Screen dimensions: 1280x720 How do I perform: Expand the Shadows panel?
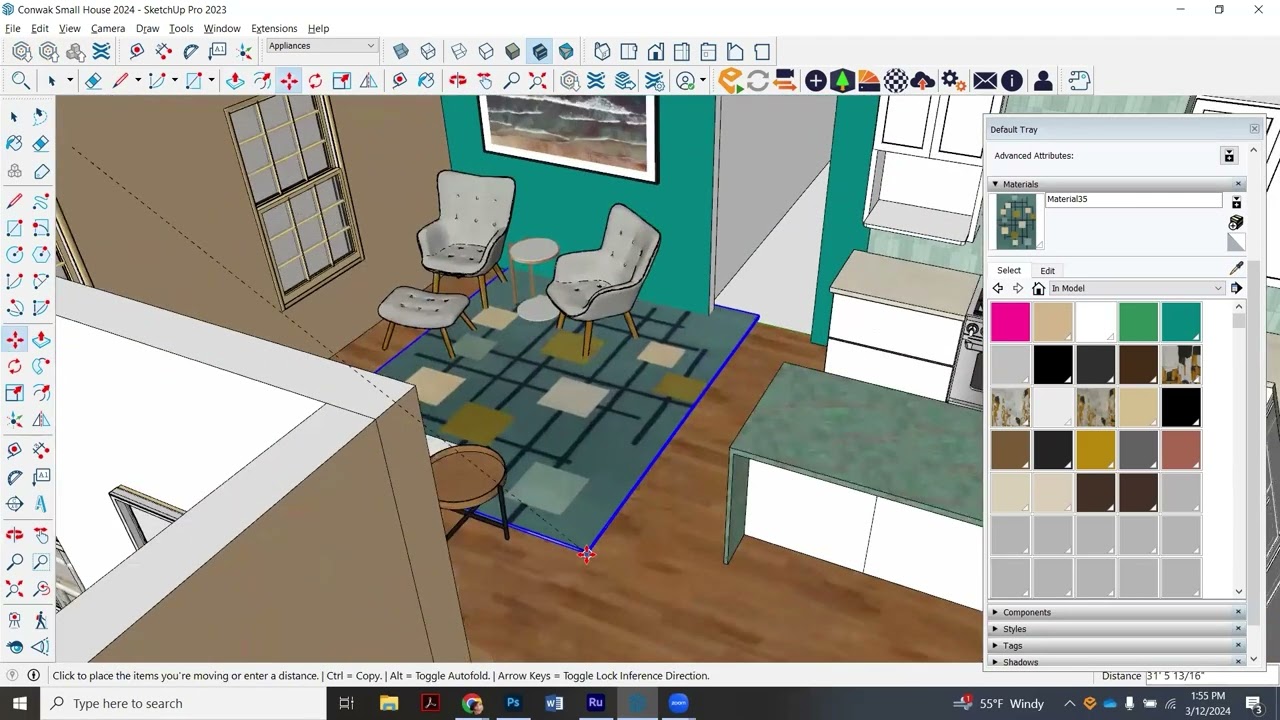click(995, 662)
